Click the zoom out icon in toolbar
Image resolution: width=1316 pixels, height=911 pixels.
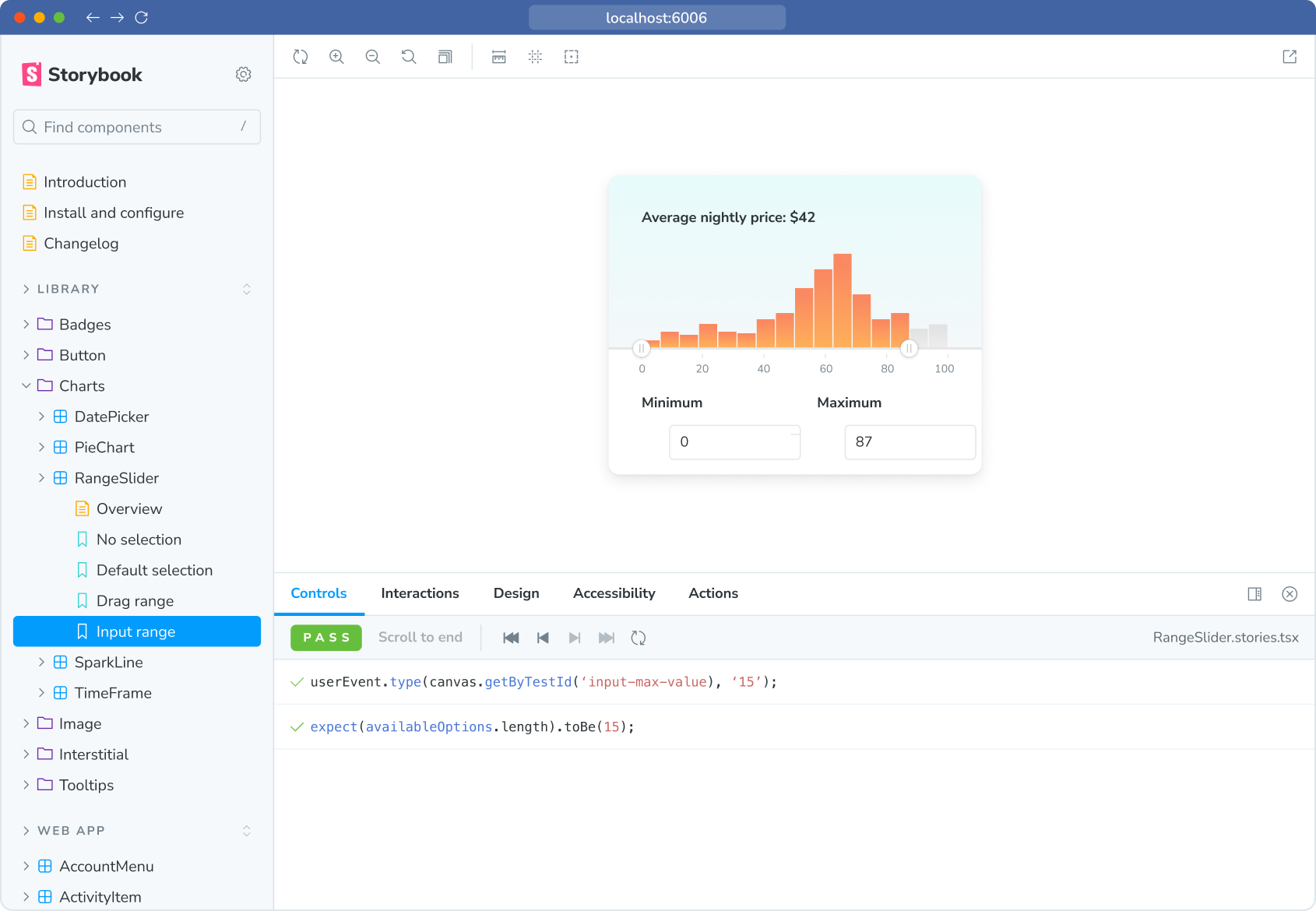pyautogui.click(x=372, y=57)
